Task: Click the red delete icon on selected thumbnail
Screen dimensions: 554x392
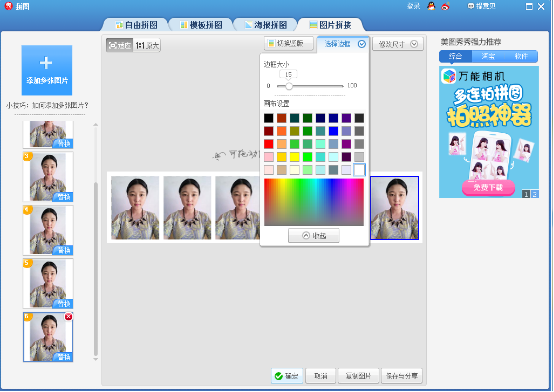Action: [68, 317]
